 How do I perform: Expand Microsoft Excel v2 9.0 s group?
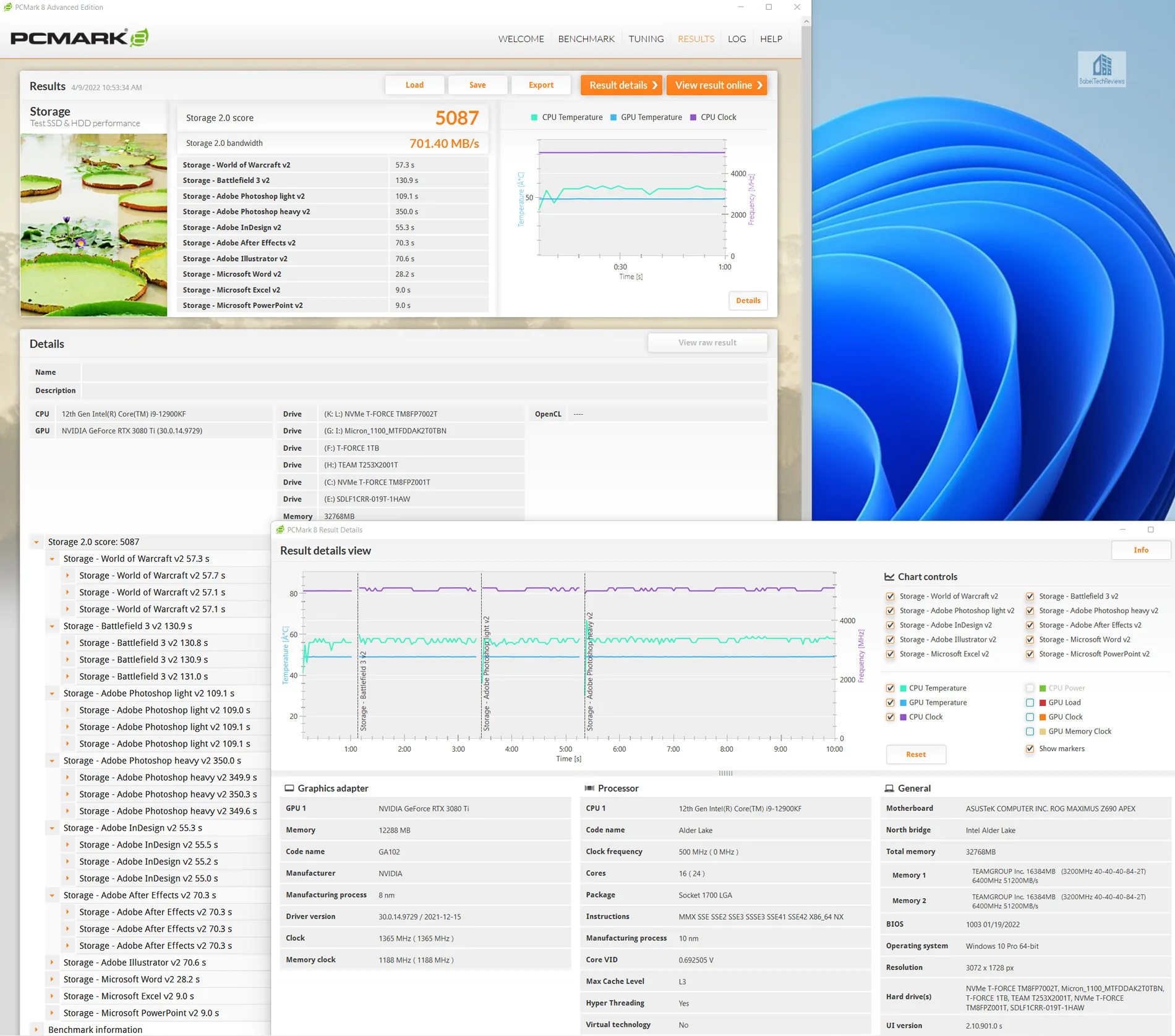52,996
